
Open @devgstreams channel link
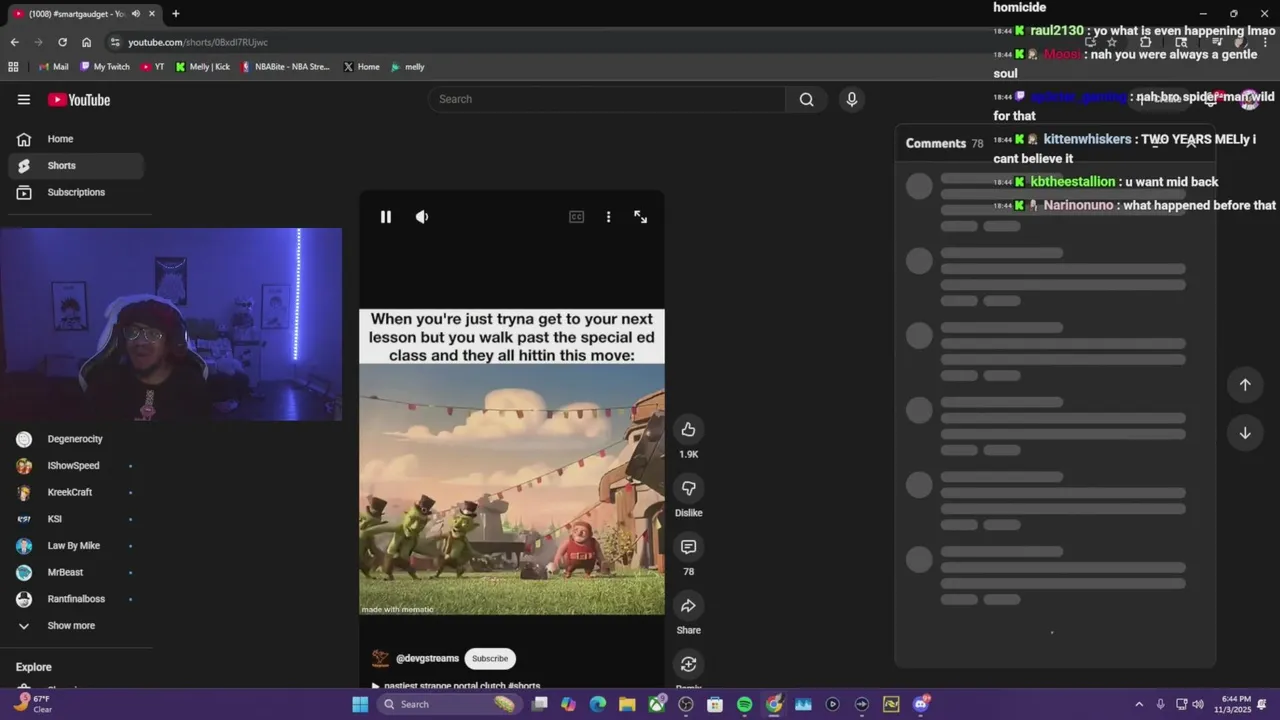[x=427, y=658]
